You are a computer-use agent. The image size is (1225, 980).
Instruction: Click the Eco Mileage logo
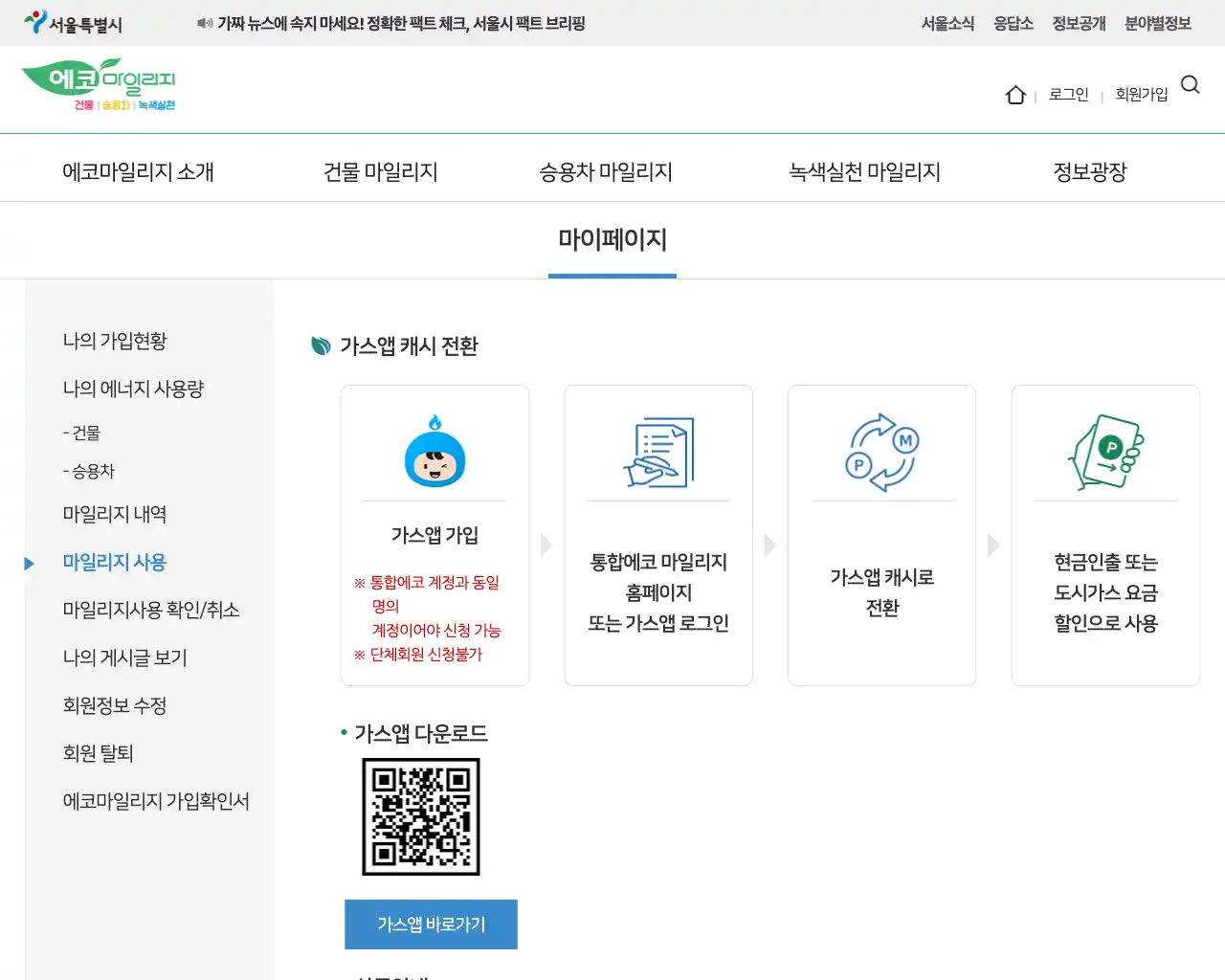pos(99,84)
